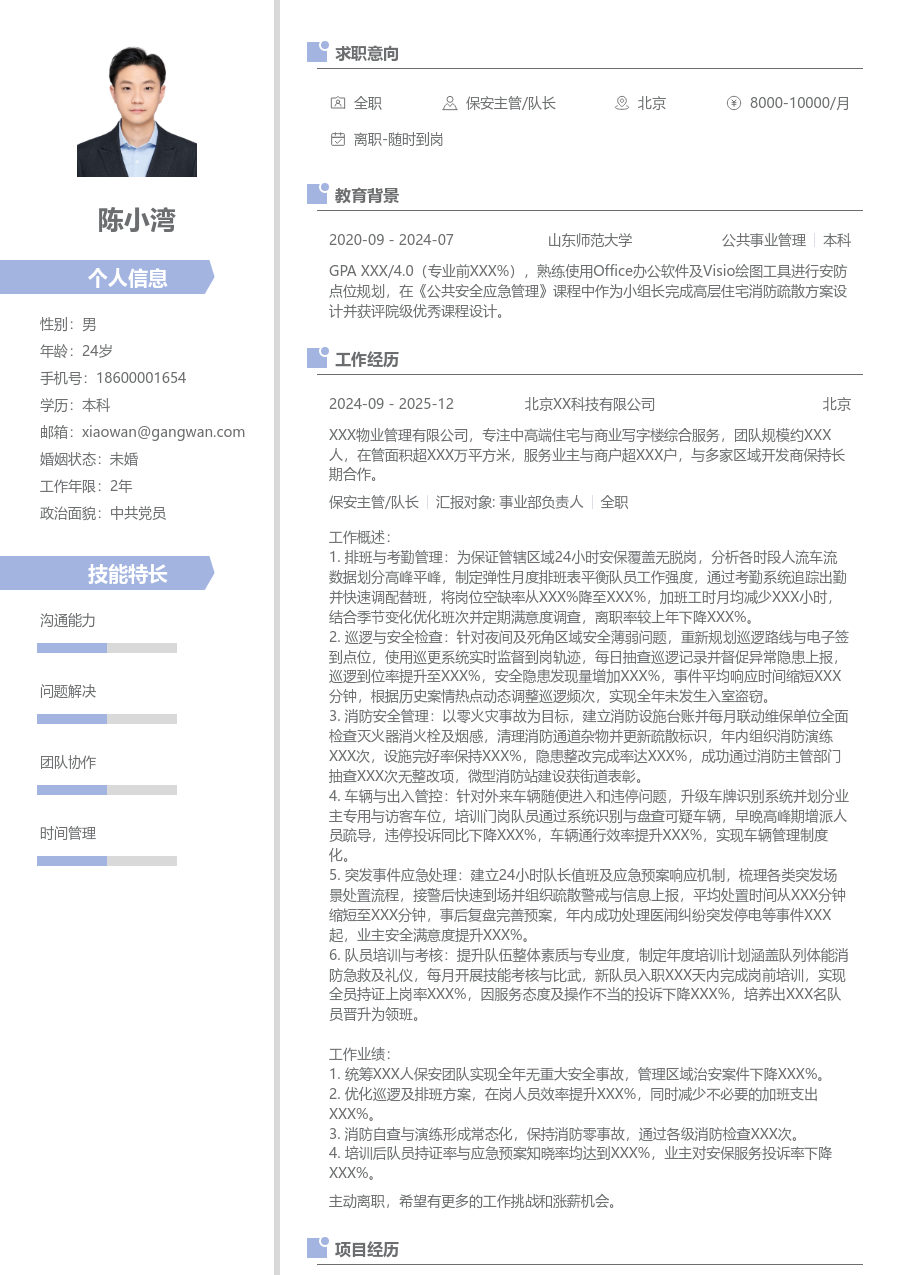Click the availability text 离职-随时到岗
Screen dimensions: 900x1275
coord(398,139)
